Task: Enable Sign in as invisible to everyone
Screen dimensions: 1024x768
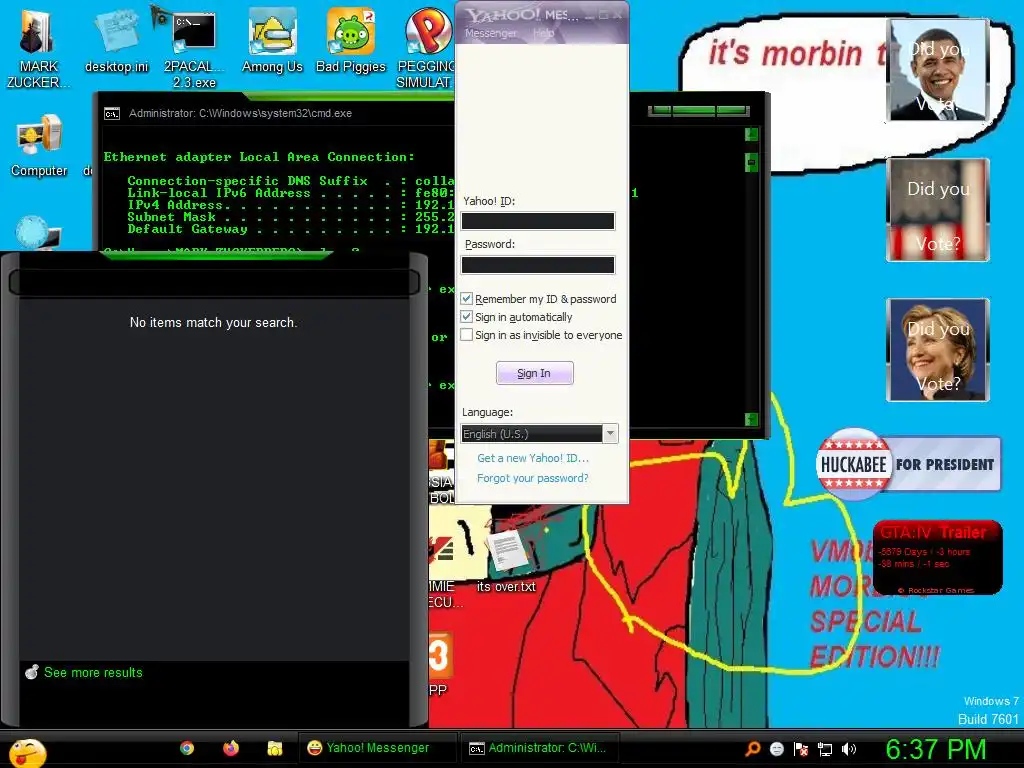Action: (x=466, y=335)
